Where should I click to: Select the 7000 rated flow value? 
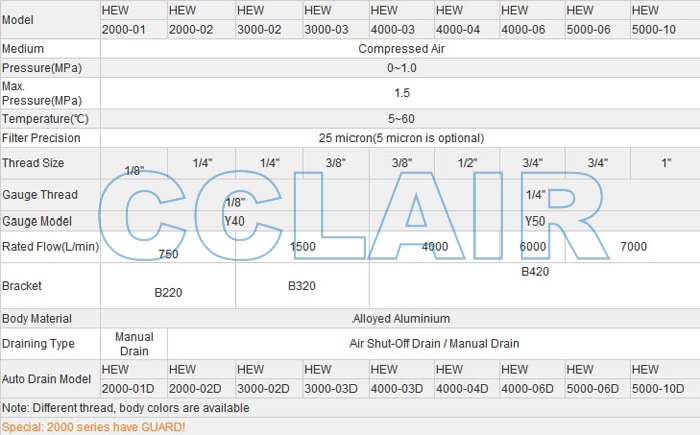633,246
